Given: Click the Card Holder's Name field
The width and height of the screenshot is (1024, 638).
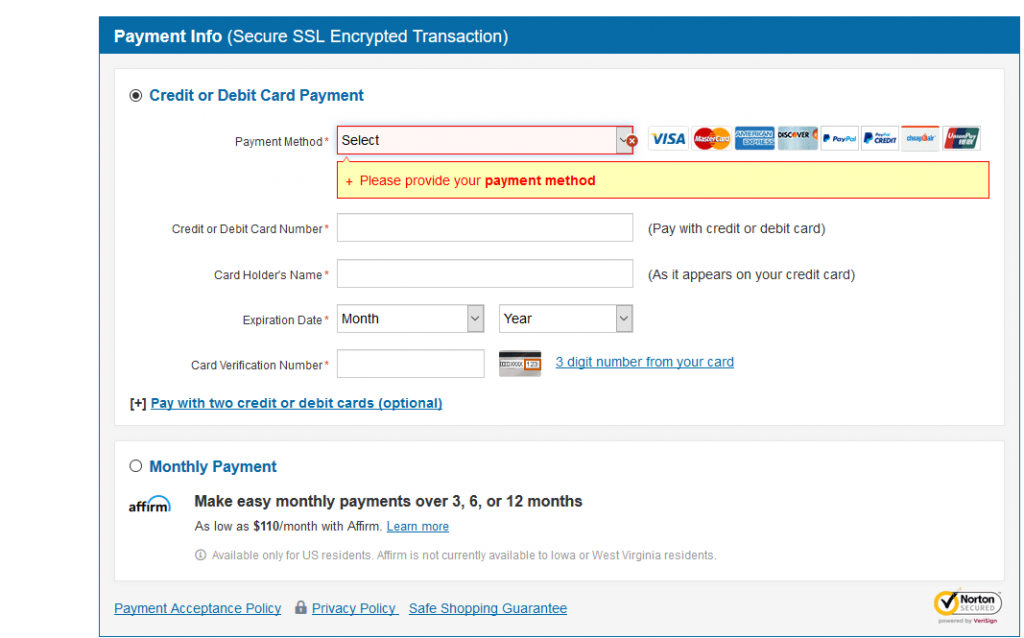Looking at the screenshot, I should (x=485, y=274).
